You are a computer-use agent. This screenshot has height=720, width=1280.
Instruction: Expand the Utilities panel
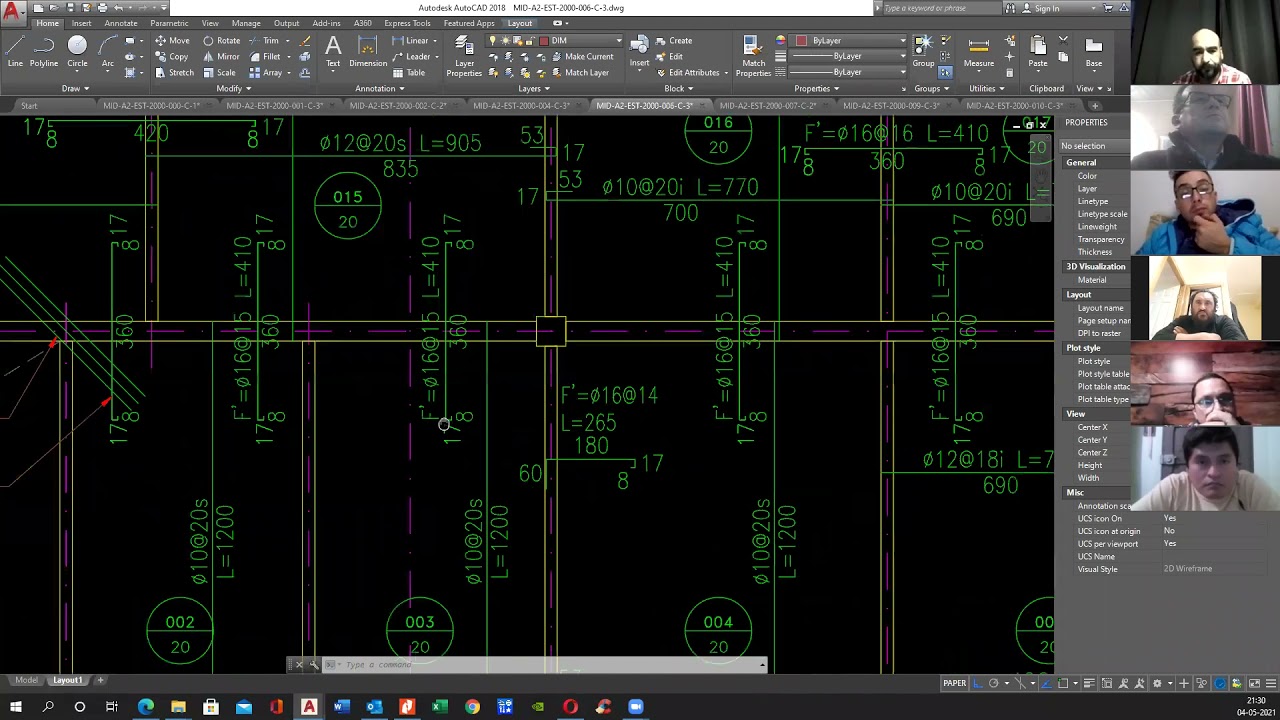tap(986, 88)
